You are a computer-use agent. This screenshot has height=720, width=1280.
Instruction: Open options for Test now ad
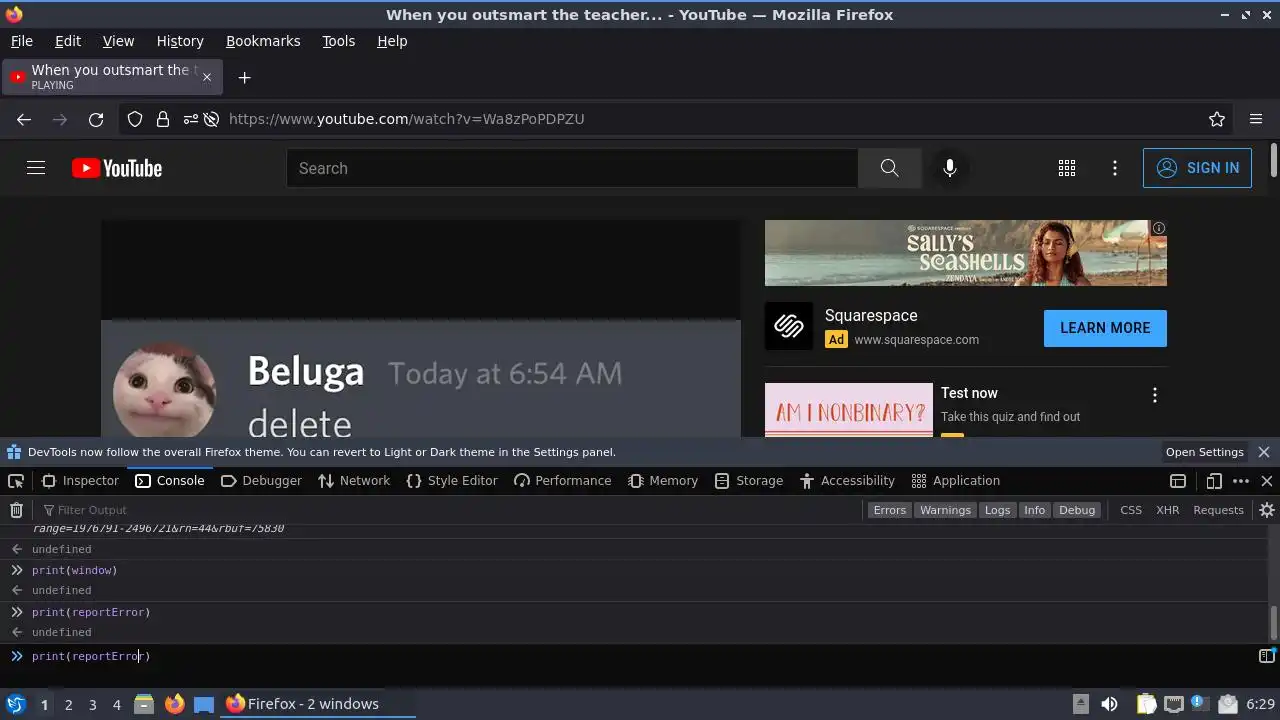click(x=1155, y=395)
